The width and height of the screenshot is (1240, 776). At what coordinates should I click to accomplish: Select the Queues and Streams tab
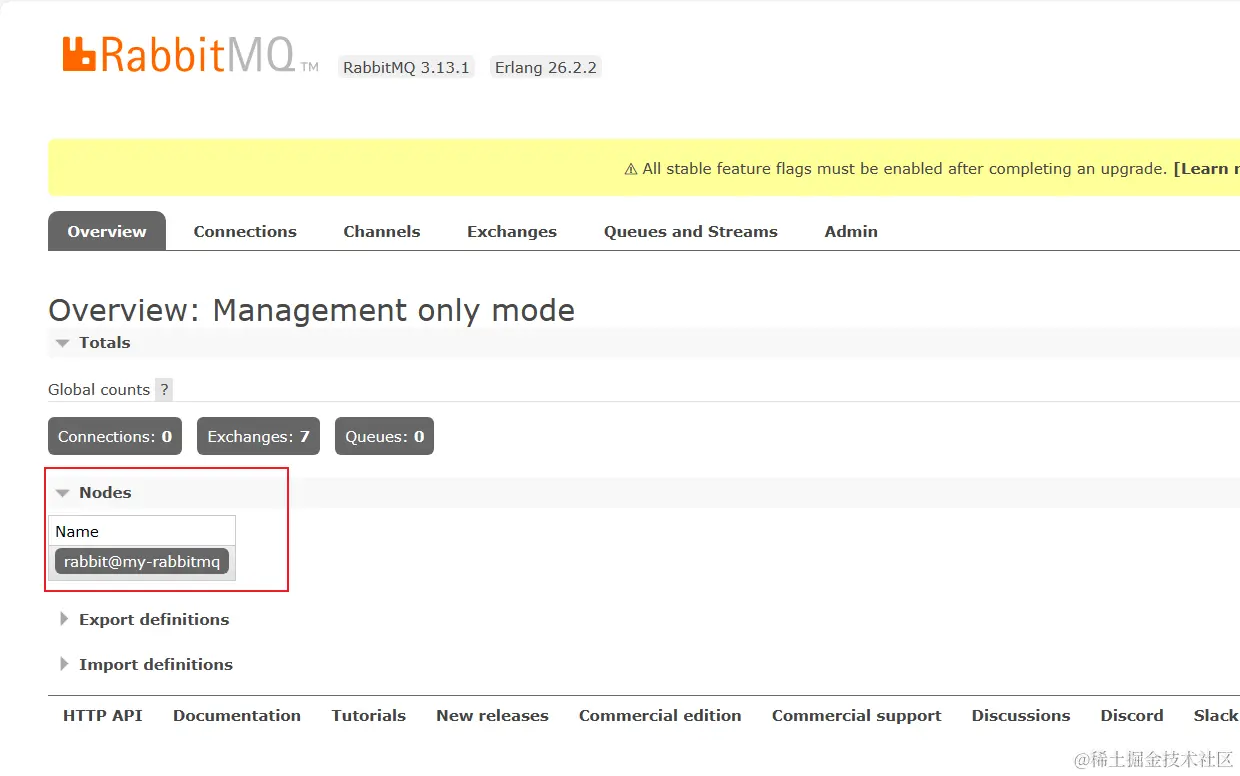coord(691,231)
